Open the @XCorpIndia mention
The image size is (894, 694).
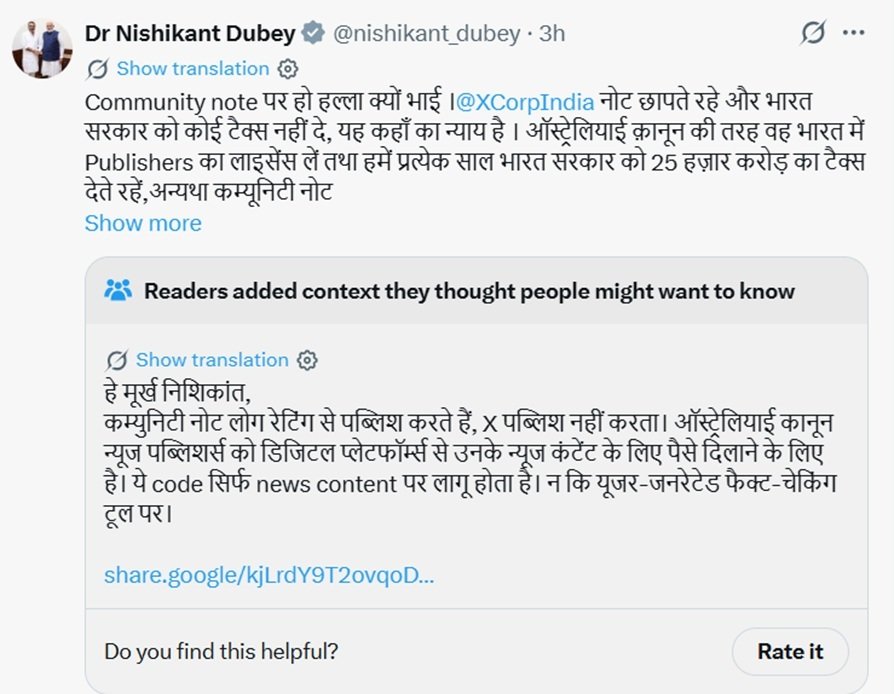[524, 102]
